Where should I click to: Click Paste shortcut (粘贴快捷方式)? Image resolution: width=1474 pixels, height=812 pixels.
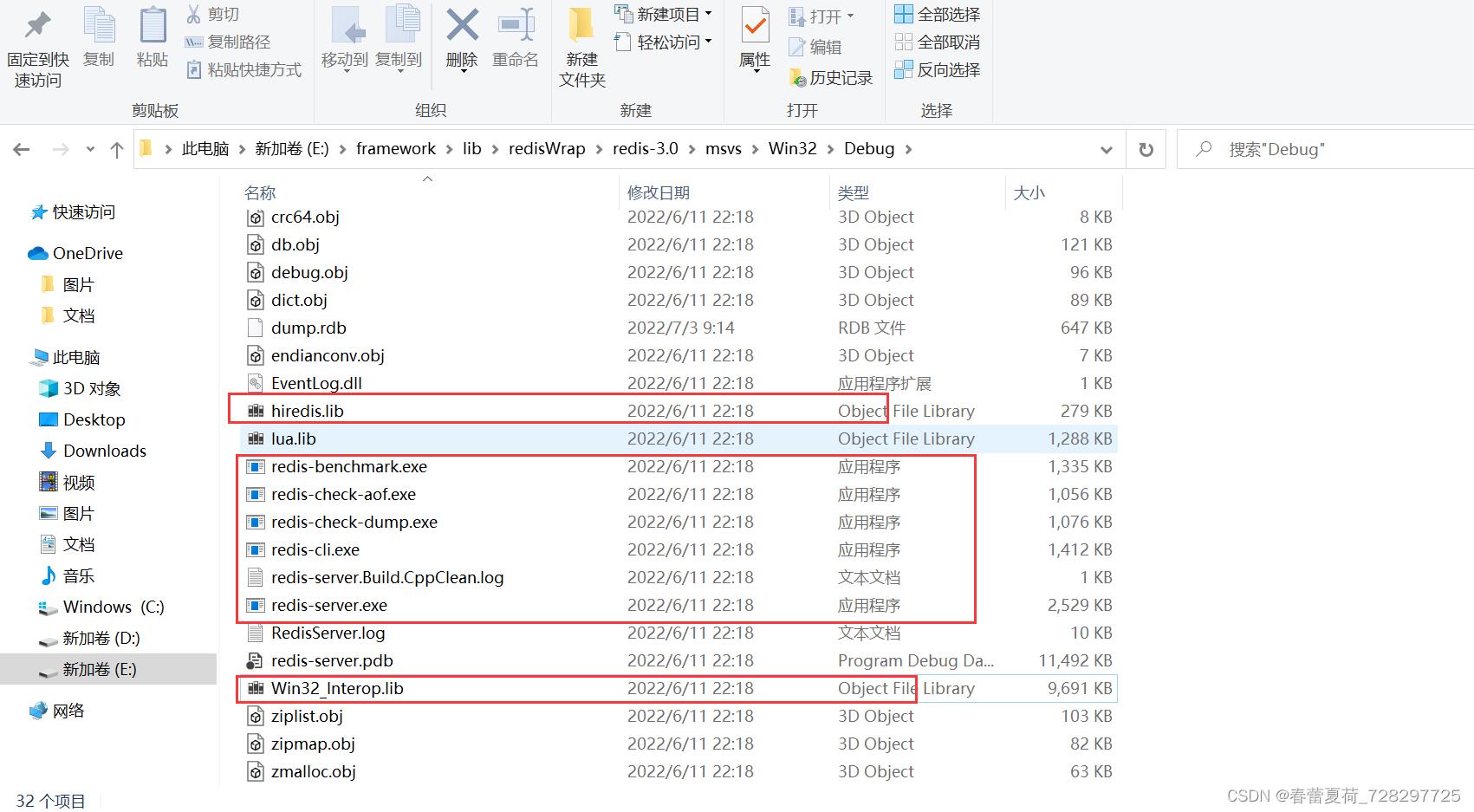click(x=244, y=69)
